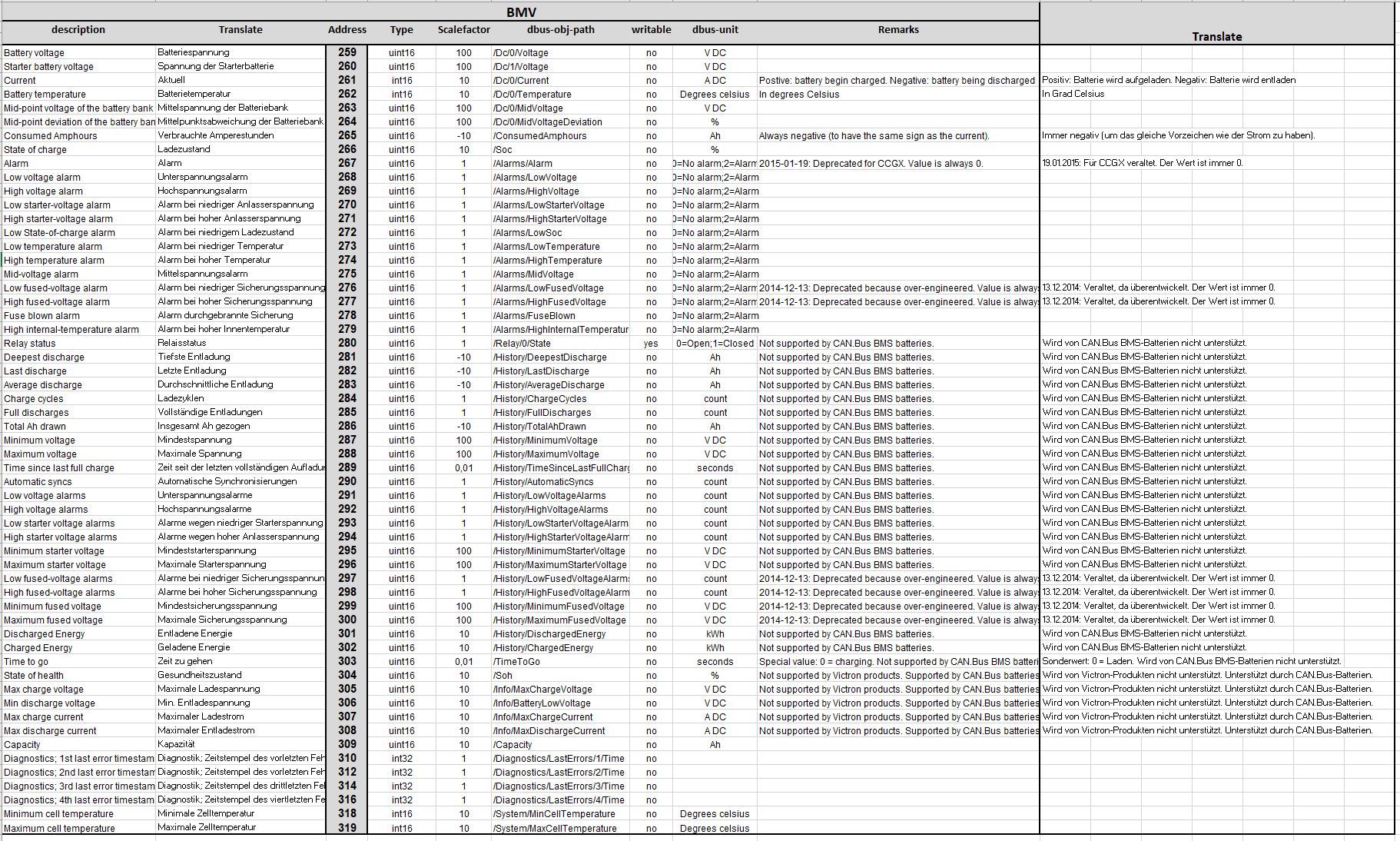Click the 'Address' column header

(347, 30)
